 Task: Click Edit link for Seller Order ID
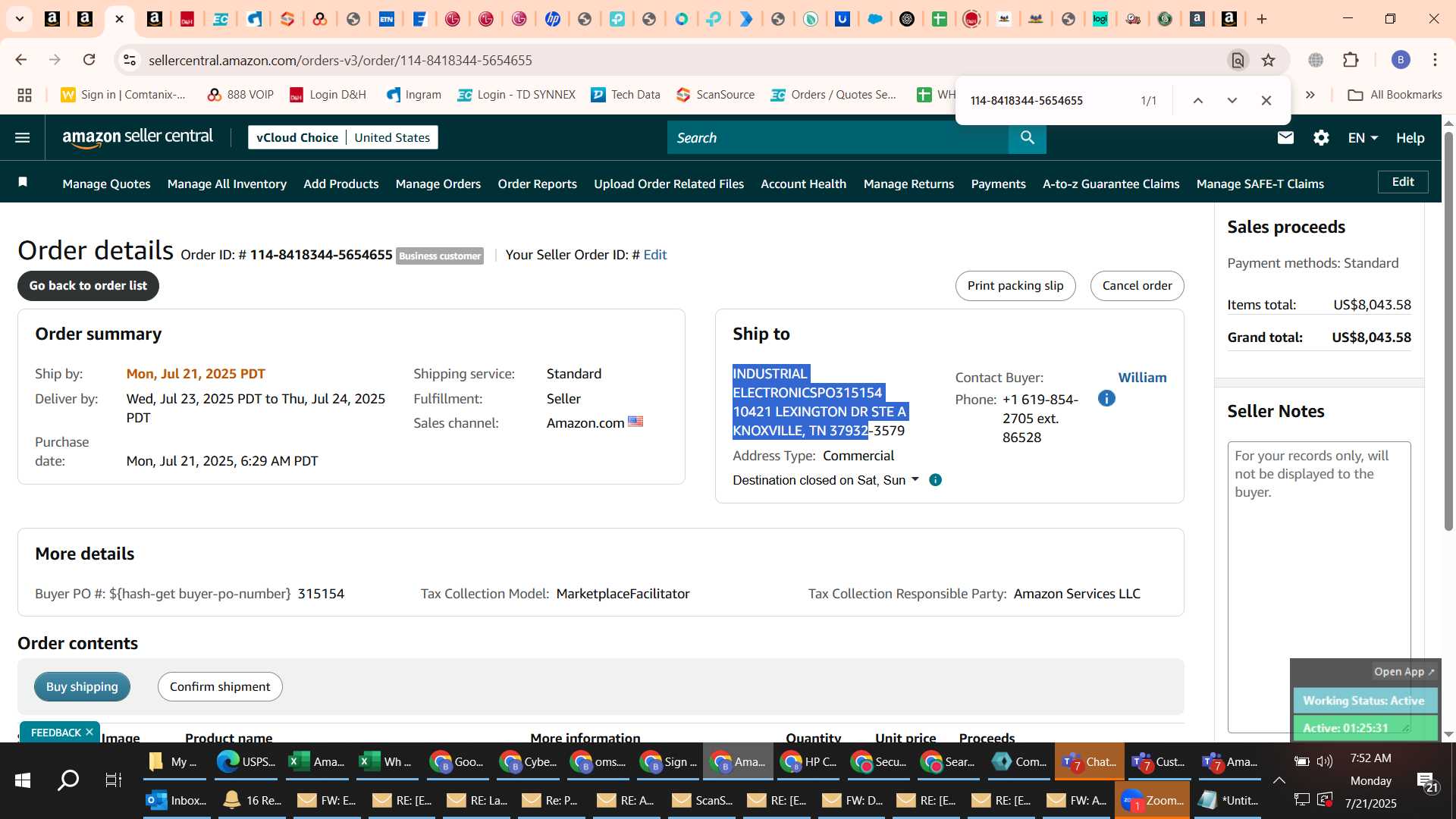(x=655, y=255)
